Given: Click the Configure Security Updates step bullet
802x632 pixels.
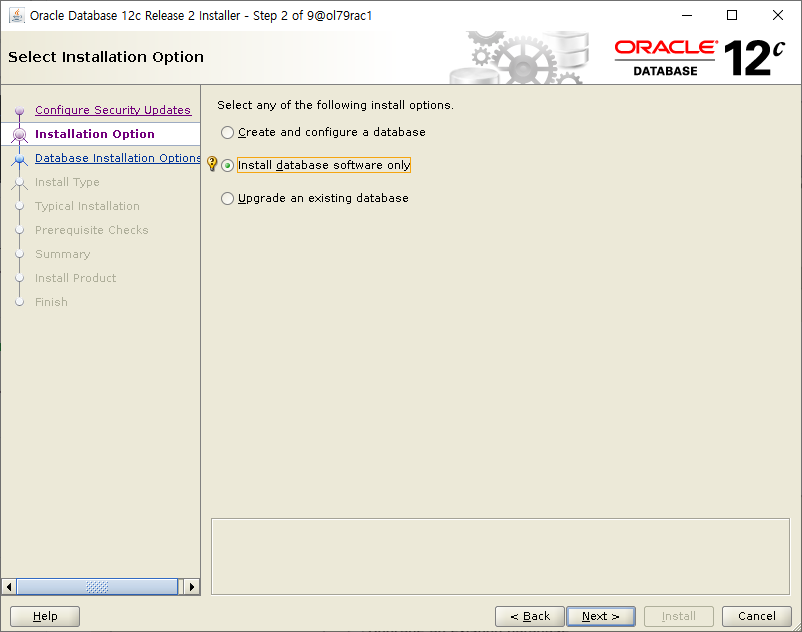Looking at the screenshot, I should click(x=19, y=110).
